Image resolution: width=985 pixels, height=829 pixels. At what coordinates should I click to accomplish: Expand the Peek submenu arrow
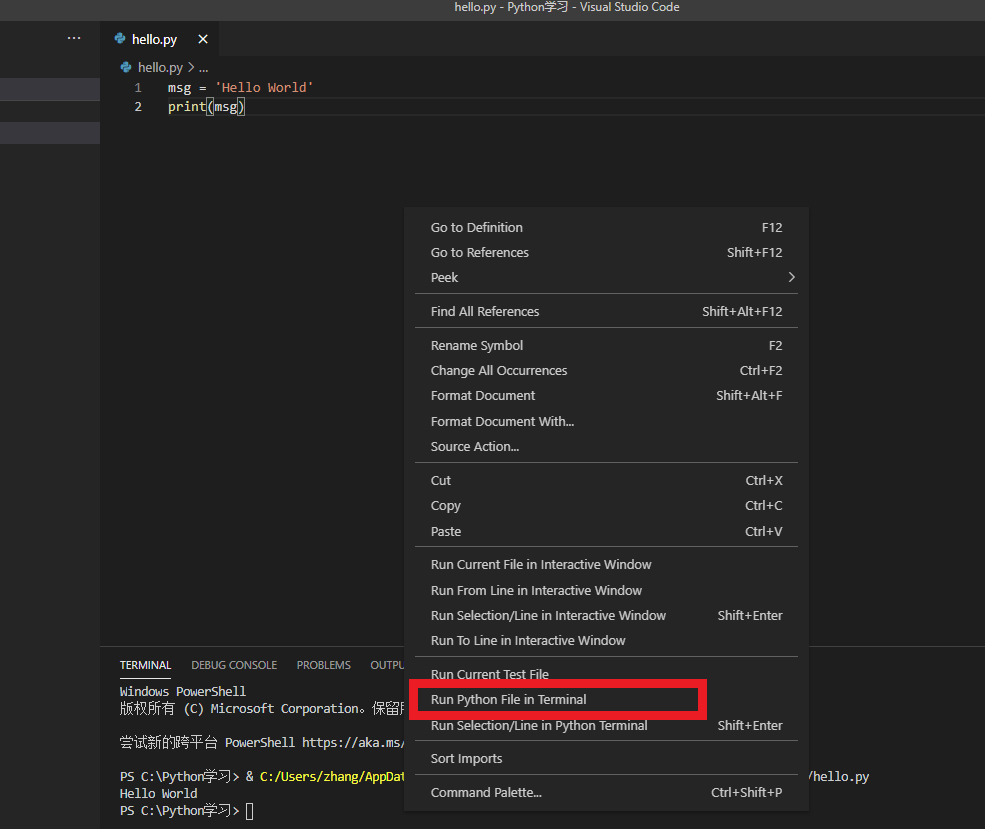tap(792, 278)
